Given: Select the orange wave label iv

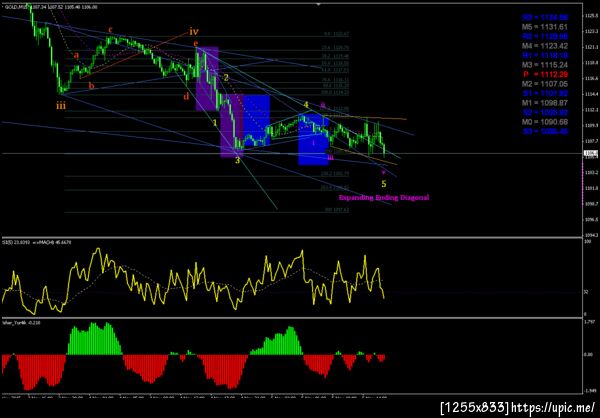Looking at the screenshot, I should tap(194, 31).
